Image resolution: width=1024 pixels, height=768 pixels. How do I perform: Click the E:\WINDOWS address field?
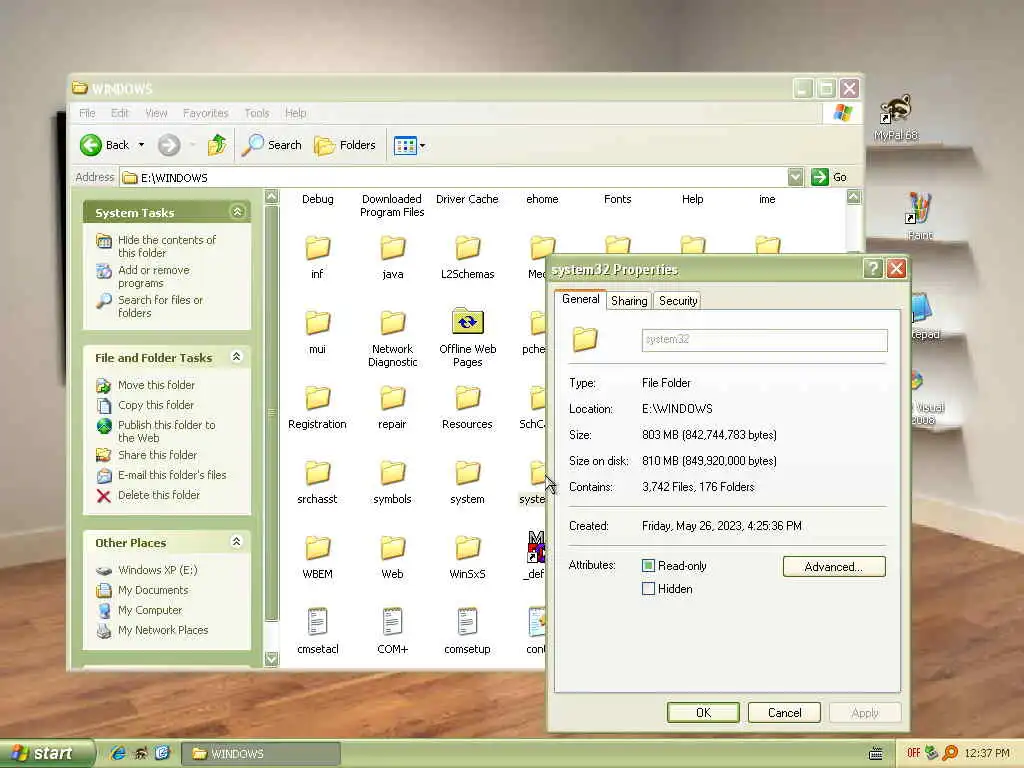pyautogui.click(x=455, y=178)
